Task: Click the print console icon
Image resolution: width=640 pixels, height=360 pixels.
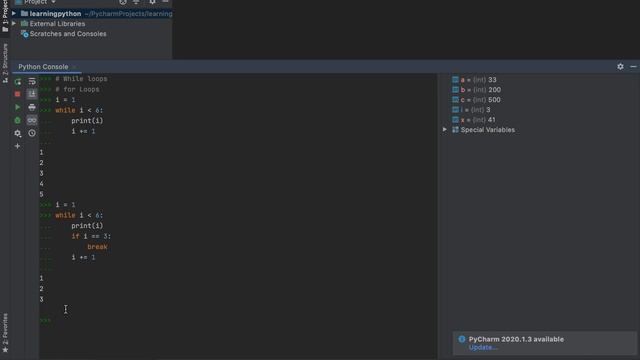Action: [32, 107]
